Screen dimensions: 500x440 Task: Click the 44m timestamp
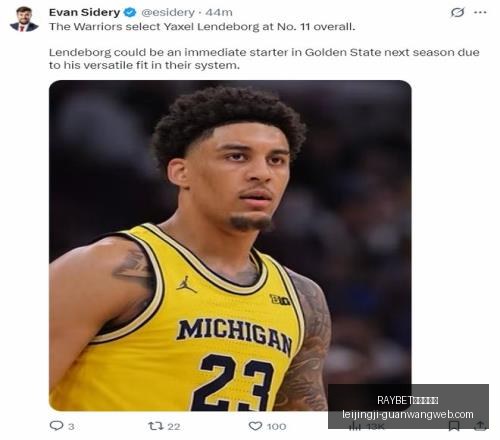pos(219,12)
